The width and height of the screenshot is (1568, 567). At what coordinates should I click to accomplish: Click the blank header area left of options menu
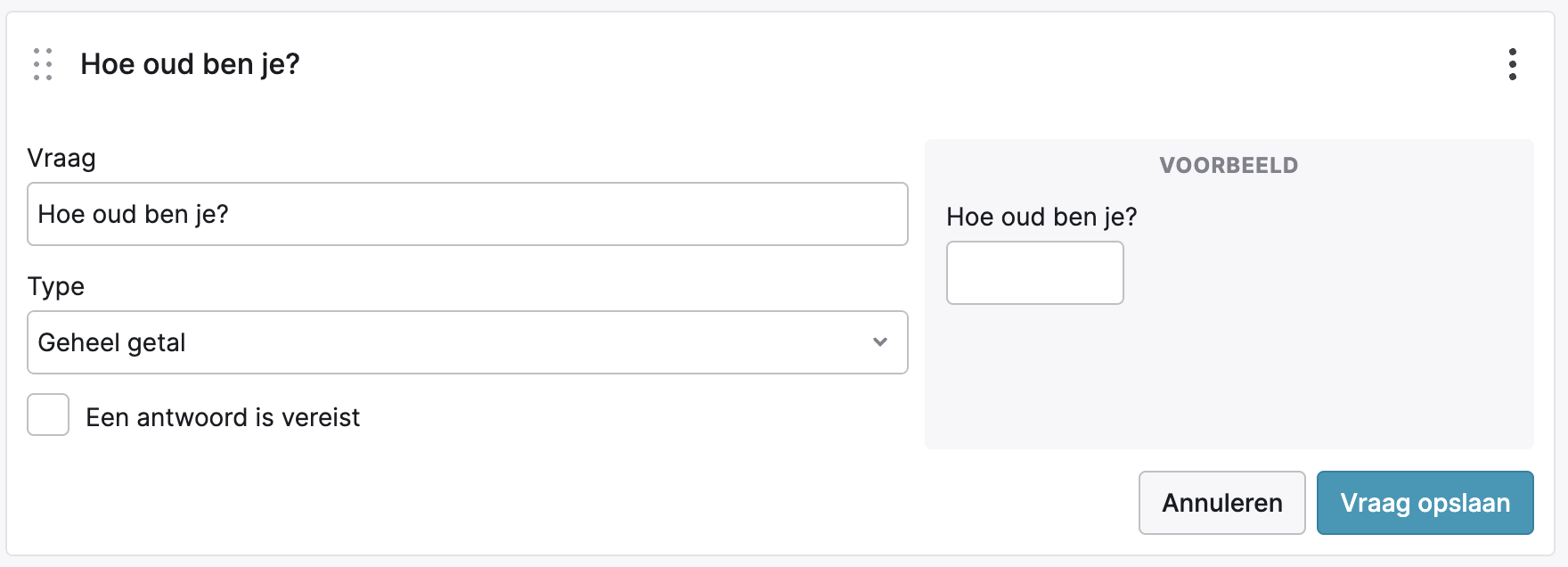891,64
